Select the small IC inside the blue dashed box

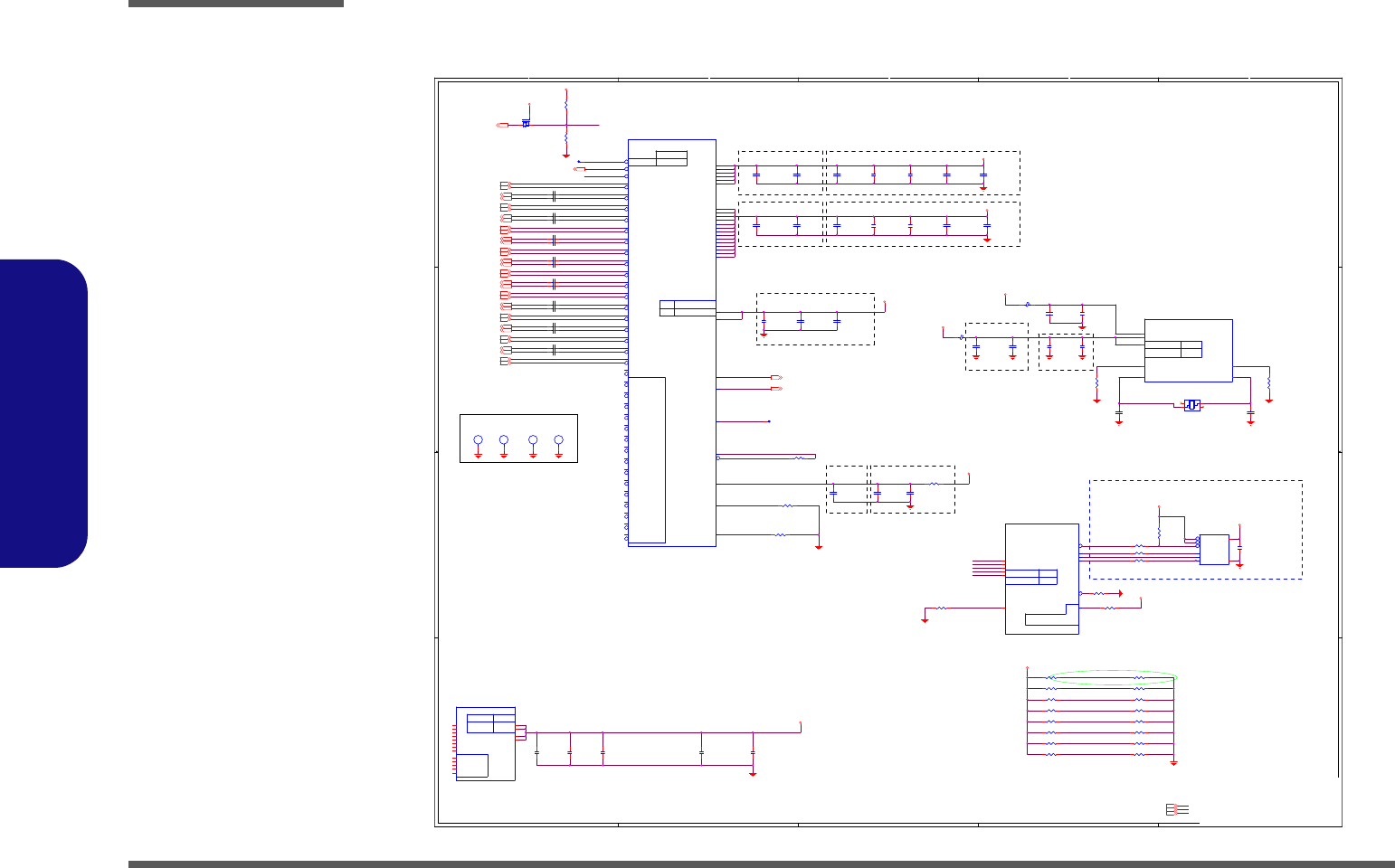click(1214, 550)
